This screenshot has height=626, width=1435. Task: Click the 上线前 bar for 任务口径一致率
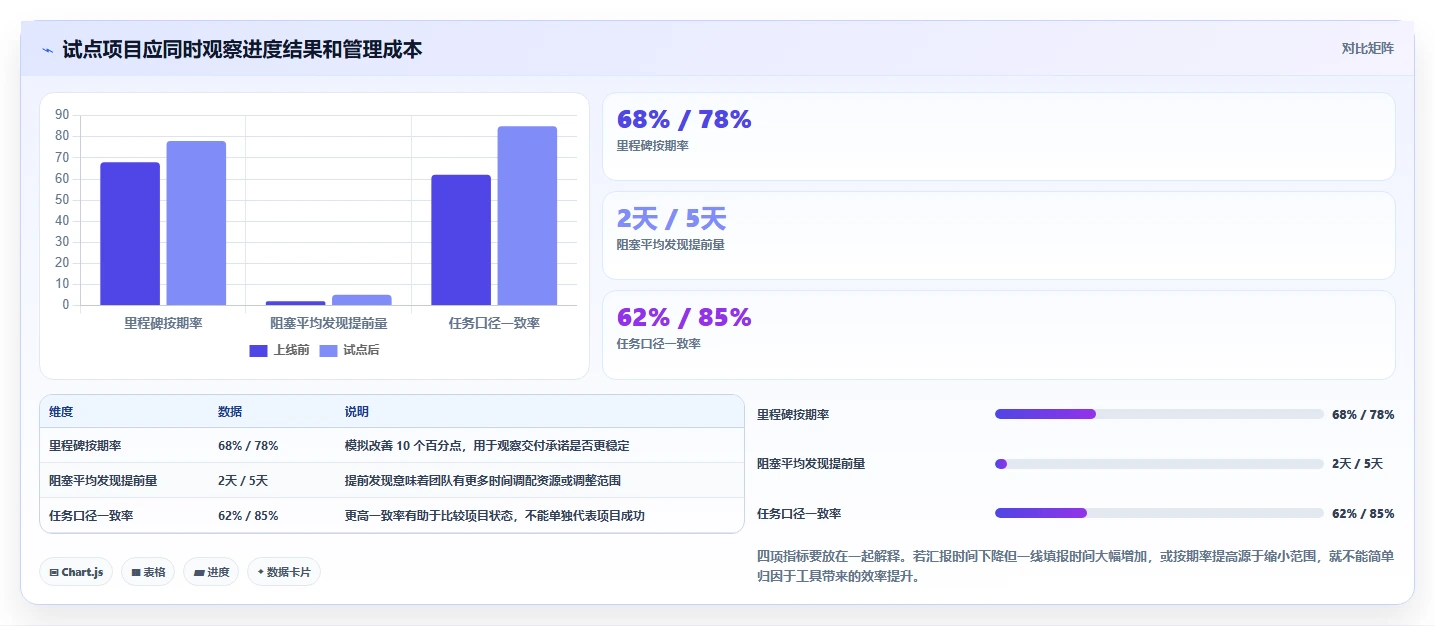coord(461,240)
